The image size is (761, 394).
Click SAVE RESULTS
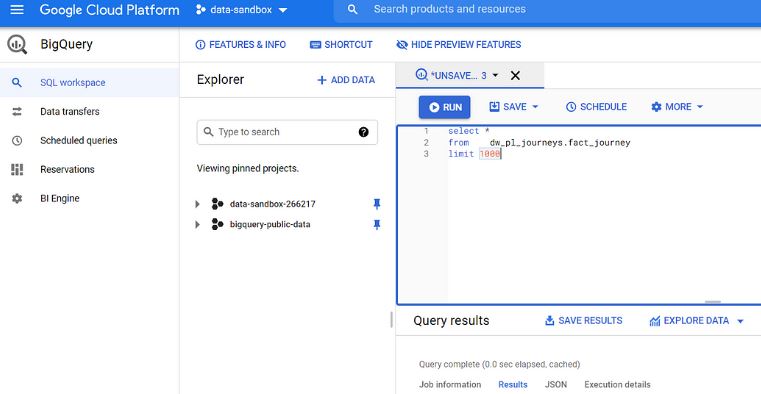tap(584, 321)
